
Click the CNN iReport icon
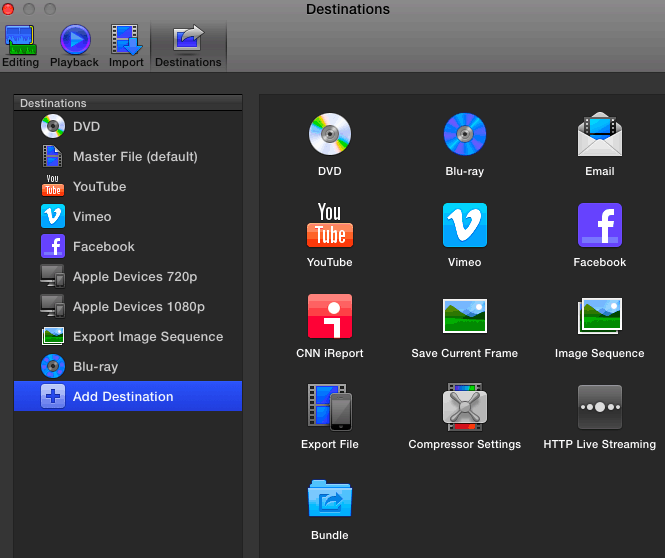coord(330,316)
